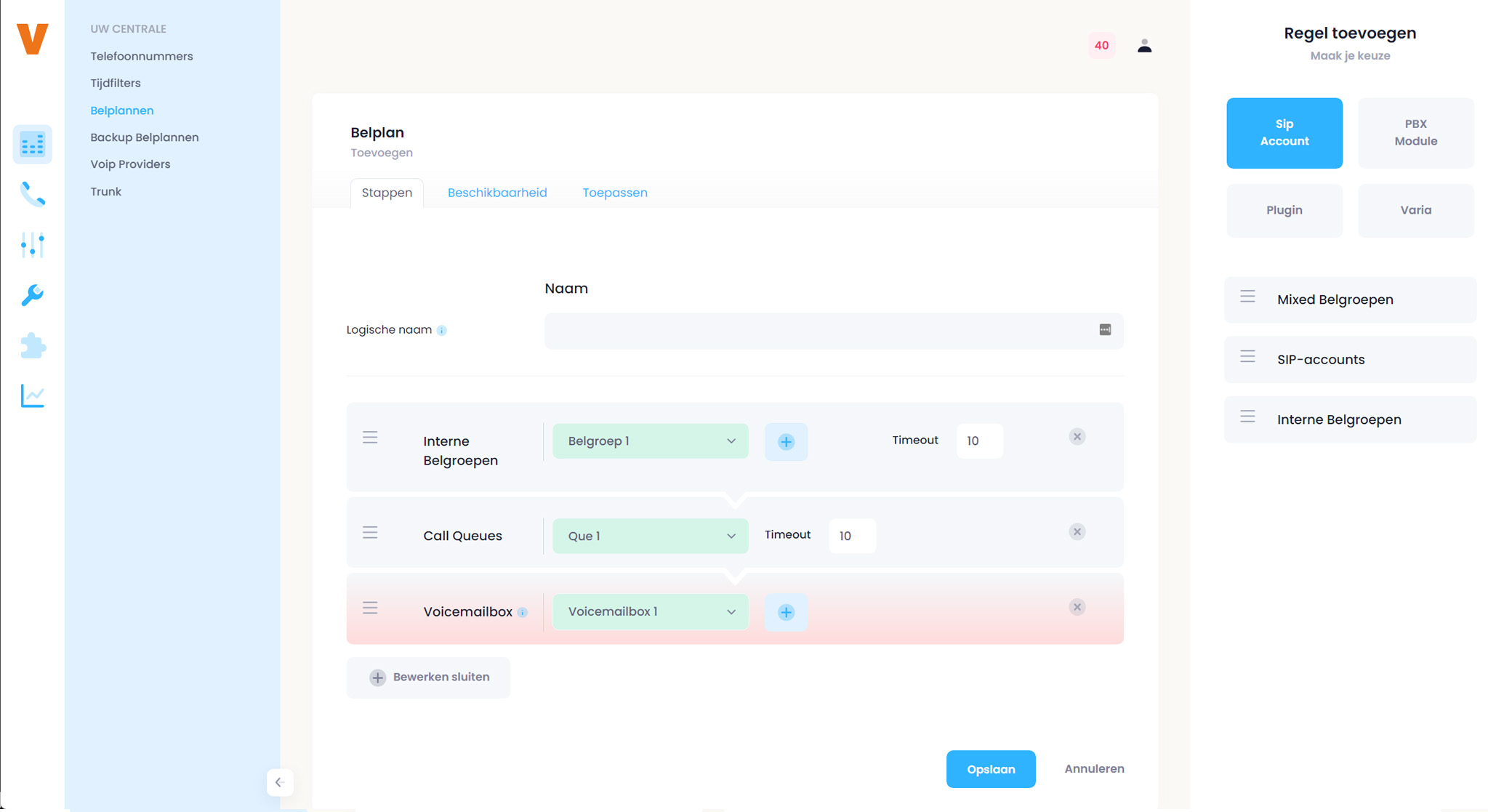Click the user profile icon

(1144, 46)
